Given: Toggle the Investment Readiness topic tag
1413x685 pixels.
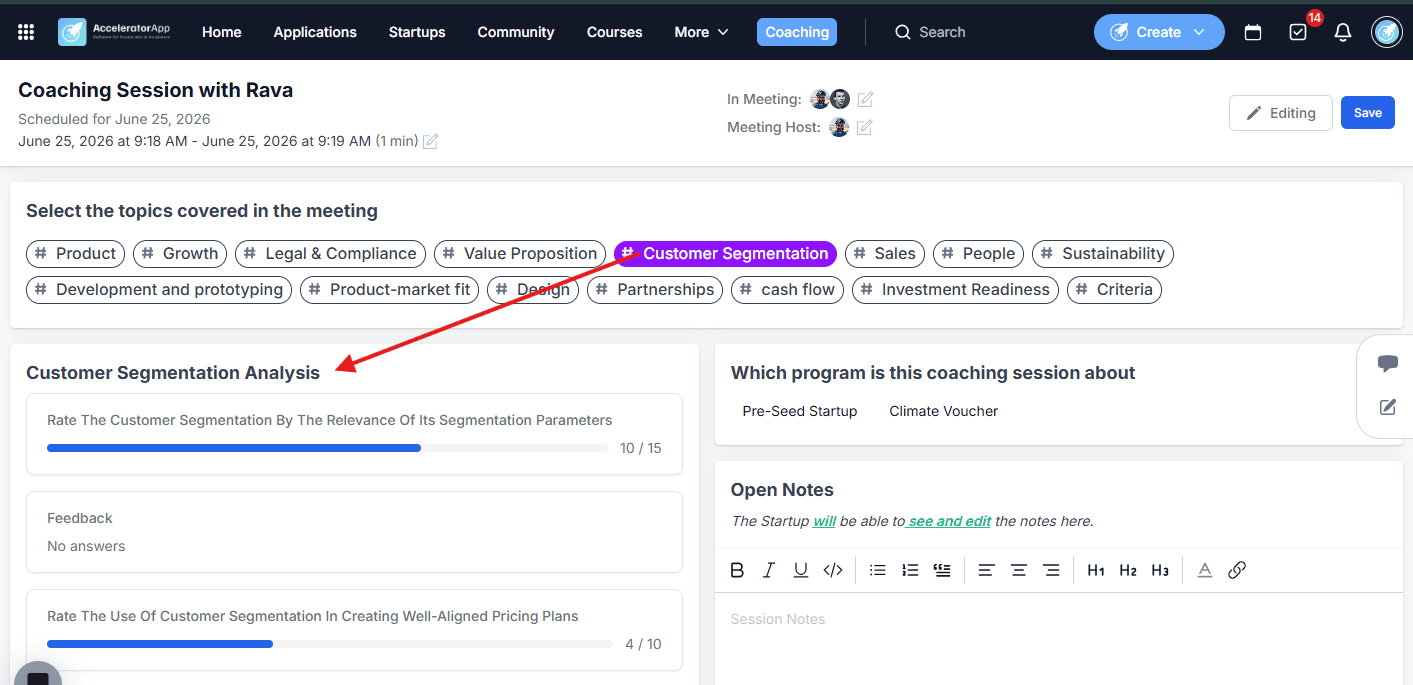Looking at the screenshot, I should coord(955,290).
